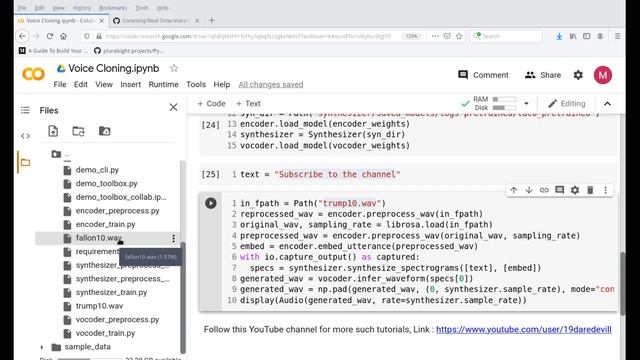Viewport: 640px width, 360px height.
Task: Open the M account avatar
Action: pos(603,75)
